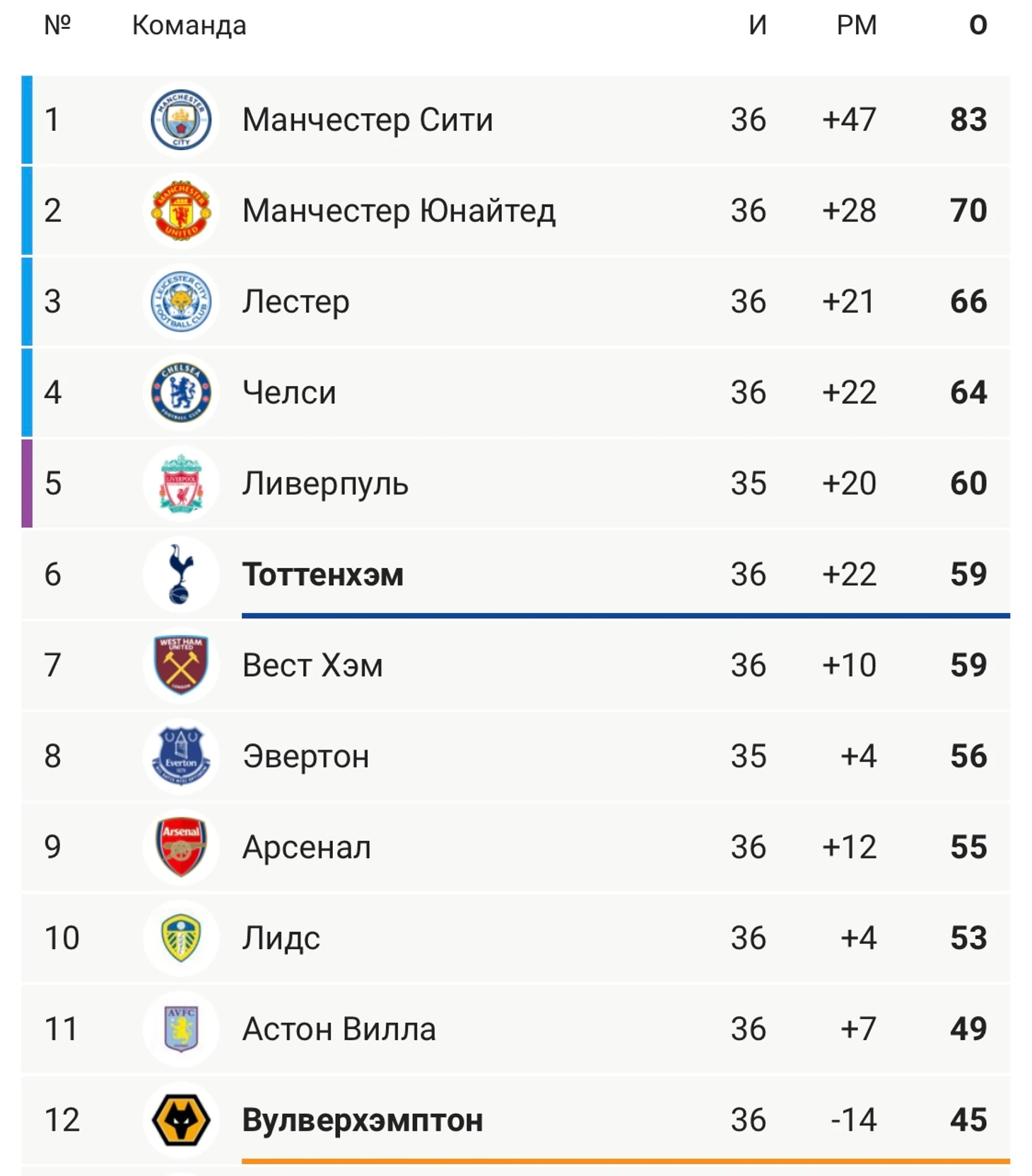Open the Лидс team row
This screenshot has height=1176, width=1032.
click(x=516, y=938)
